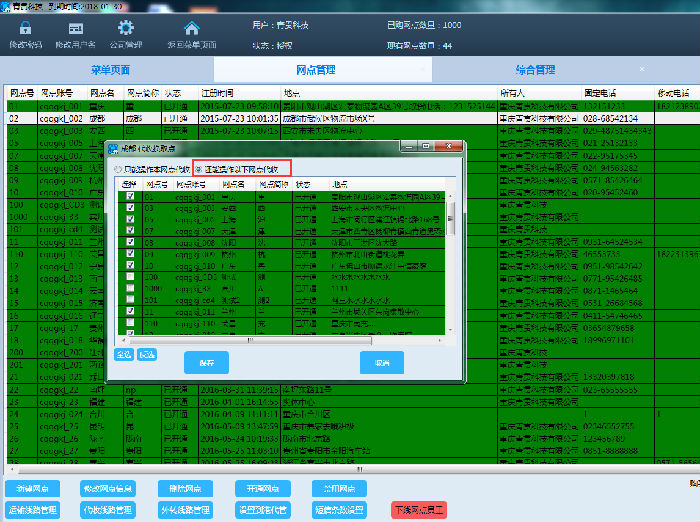Switch to the 菜单页面 tab
This screenshot has height=522, width=700.
[110, 70]
